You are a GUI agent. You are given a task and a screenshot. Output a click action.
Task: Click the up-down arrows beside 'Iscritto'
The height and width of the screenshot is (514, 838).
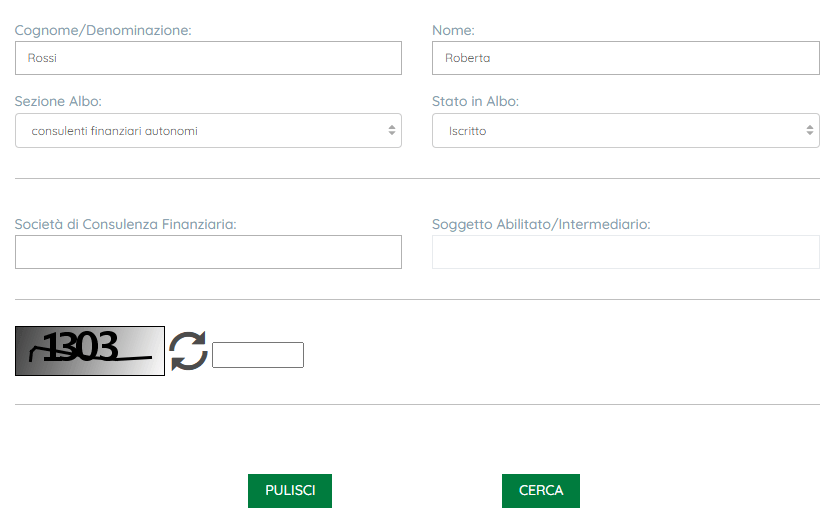point(810,131)
